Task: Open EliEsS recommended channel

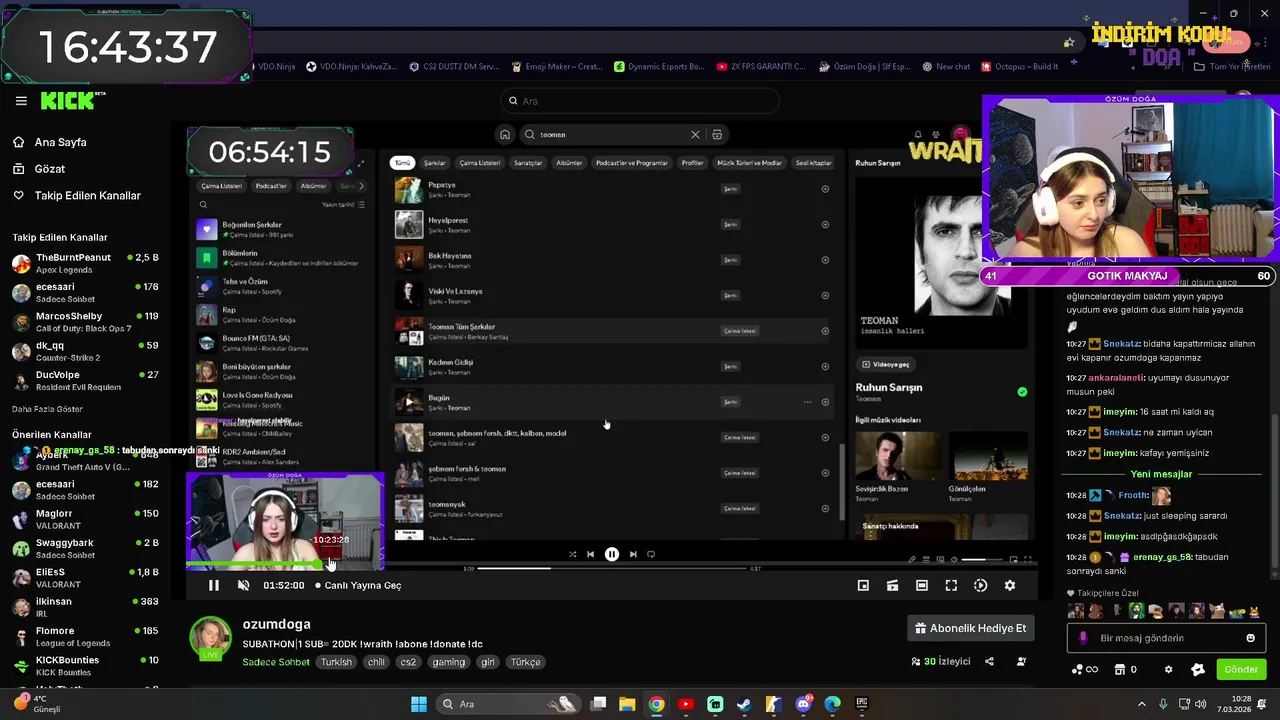Action: click(x=85, y=578)
